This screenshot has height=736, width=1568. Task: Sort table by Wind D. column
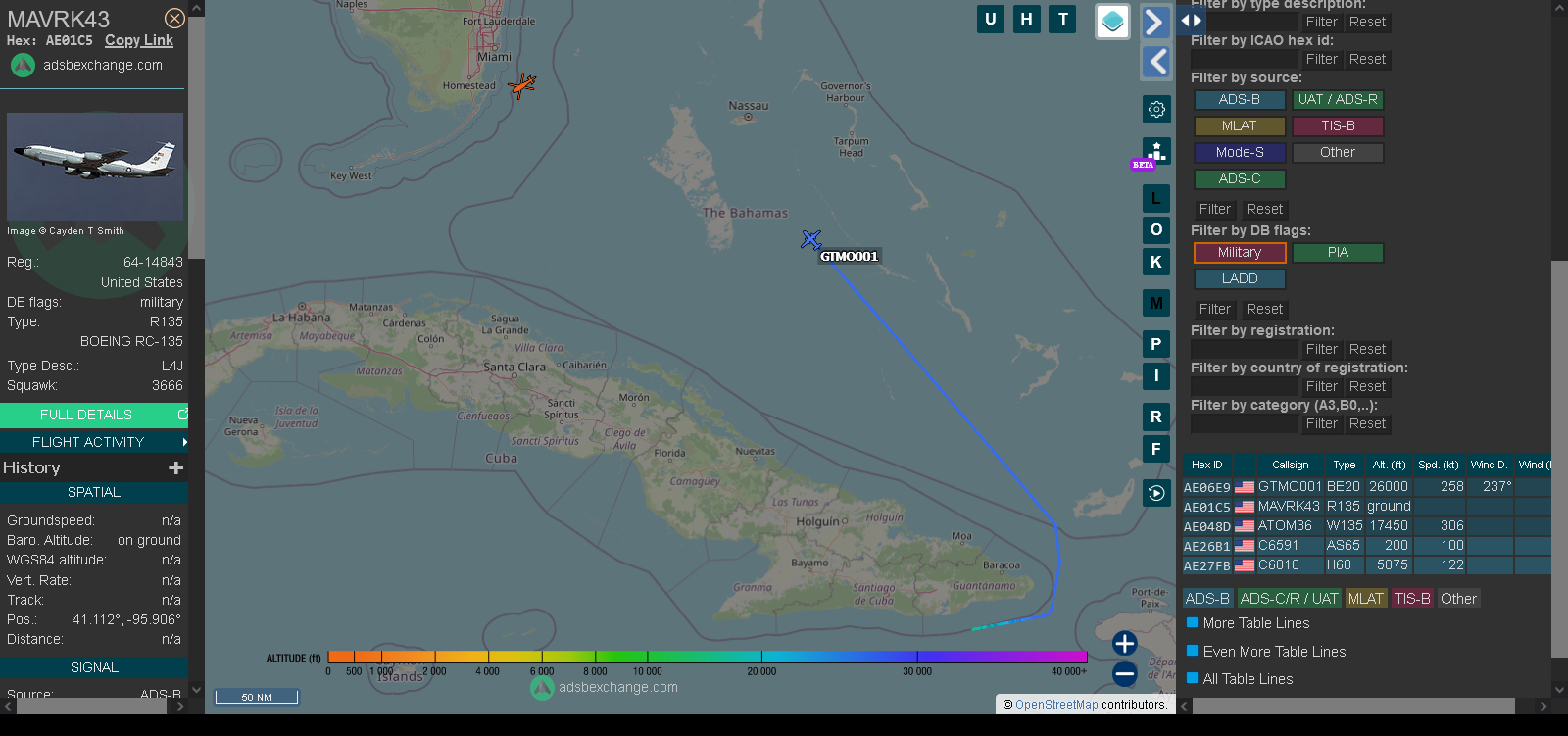pos(1489,465)
